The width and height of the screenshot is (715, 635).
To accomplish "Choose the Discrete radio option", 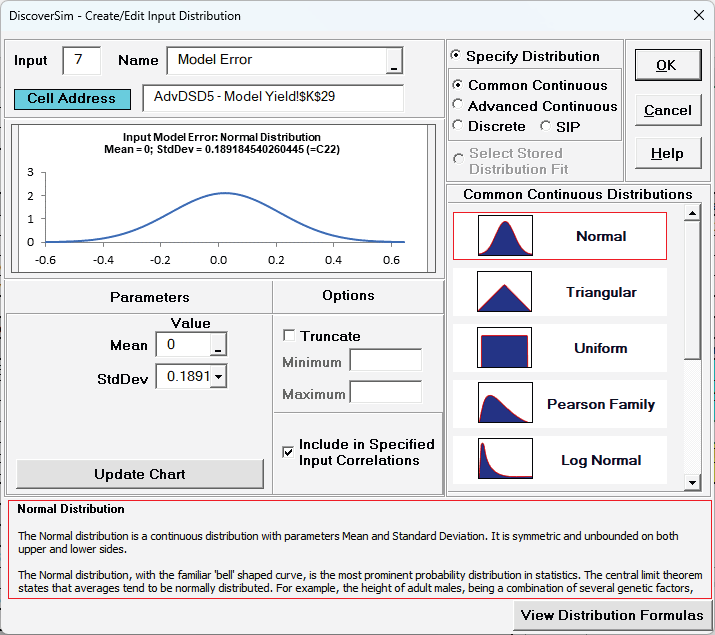I will click(458, 126).
